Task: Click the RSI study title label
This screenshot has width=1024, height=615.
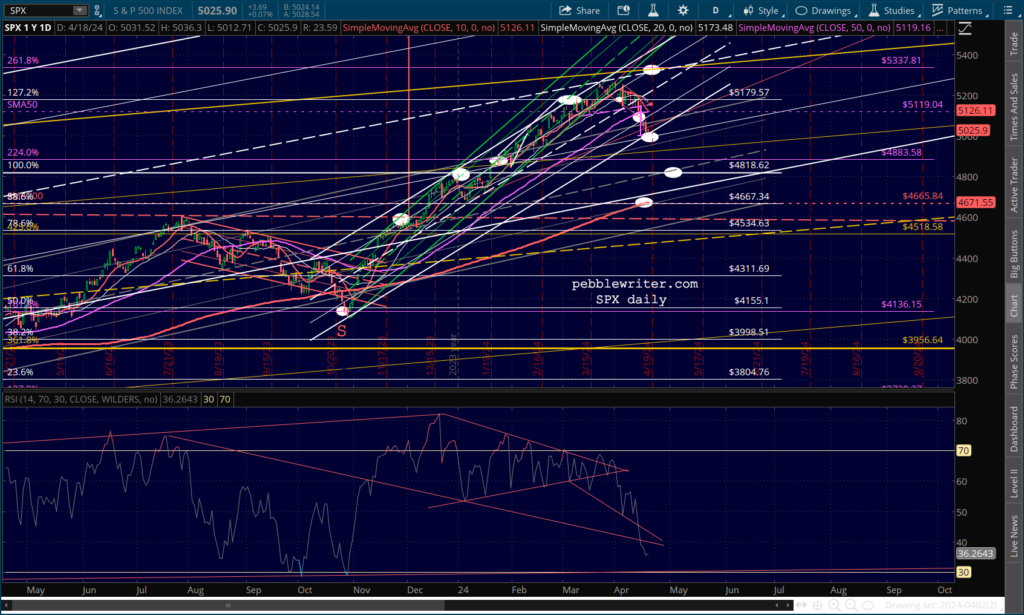Action: coord(81,399)
